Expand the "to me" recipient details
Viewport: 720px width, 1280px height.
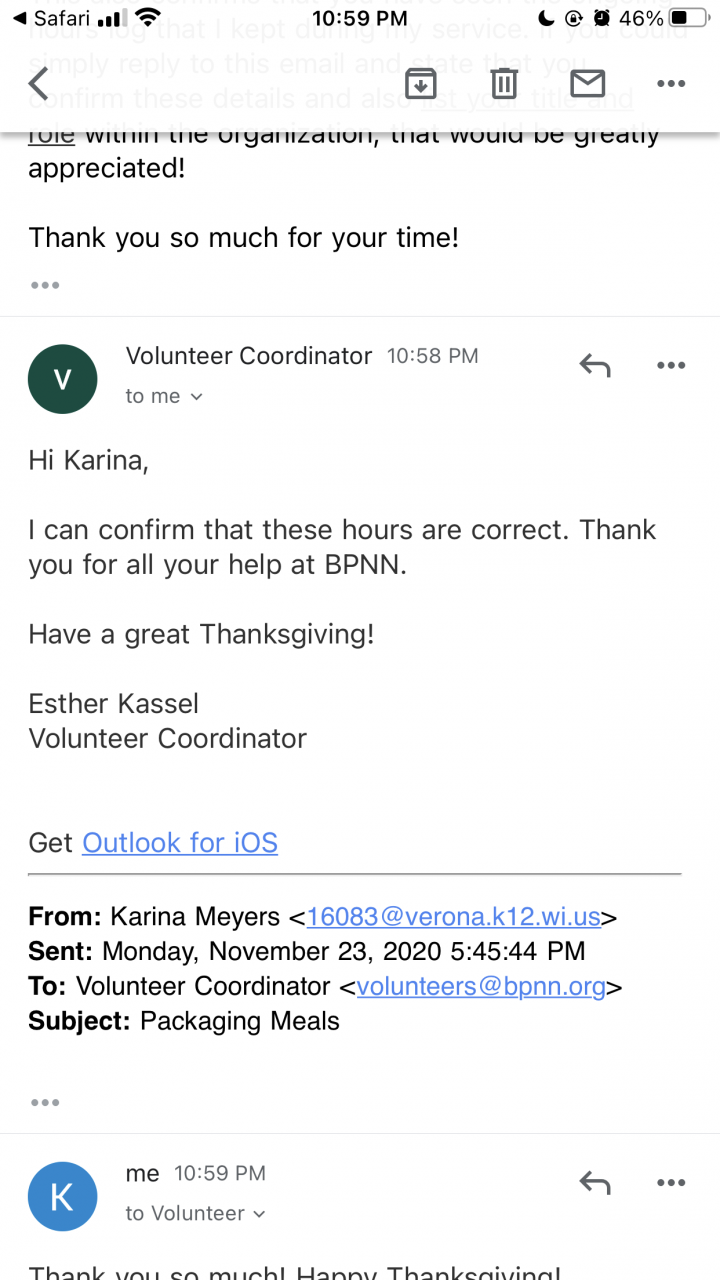click(x=164, y=397)
